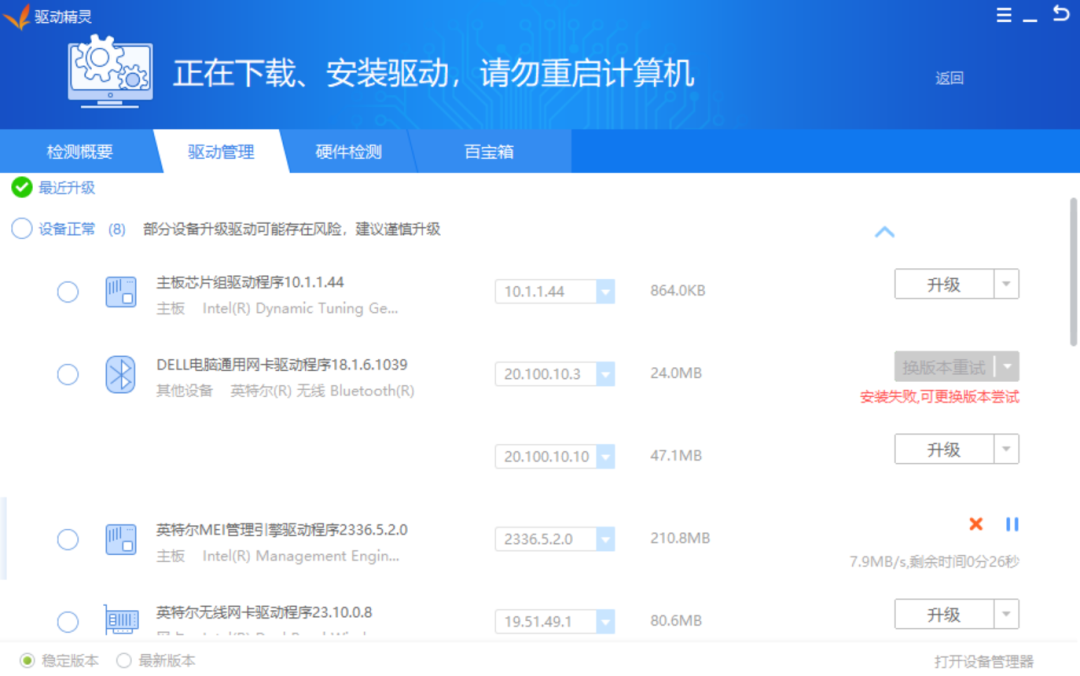Click the 设备正常 label
The image size is (1080, 676).
coord(67,229)
